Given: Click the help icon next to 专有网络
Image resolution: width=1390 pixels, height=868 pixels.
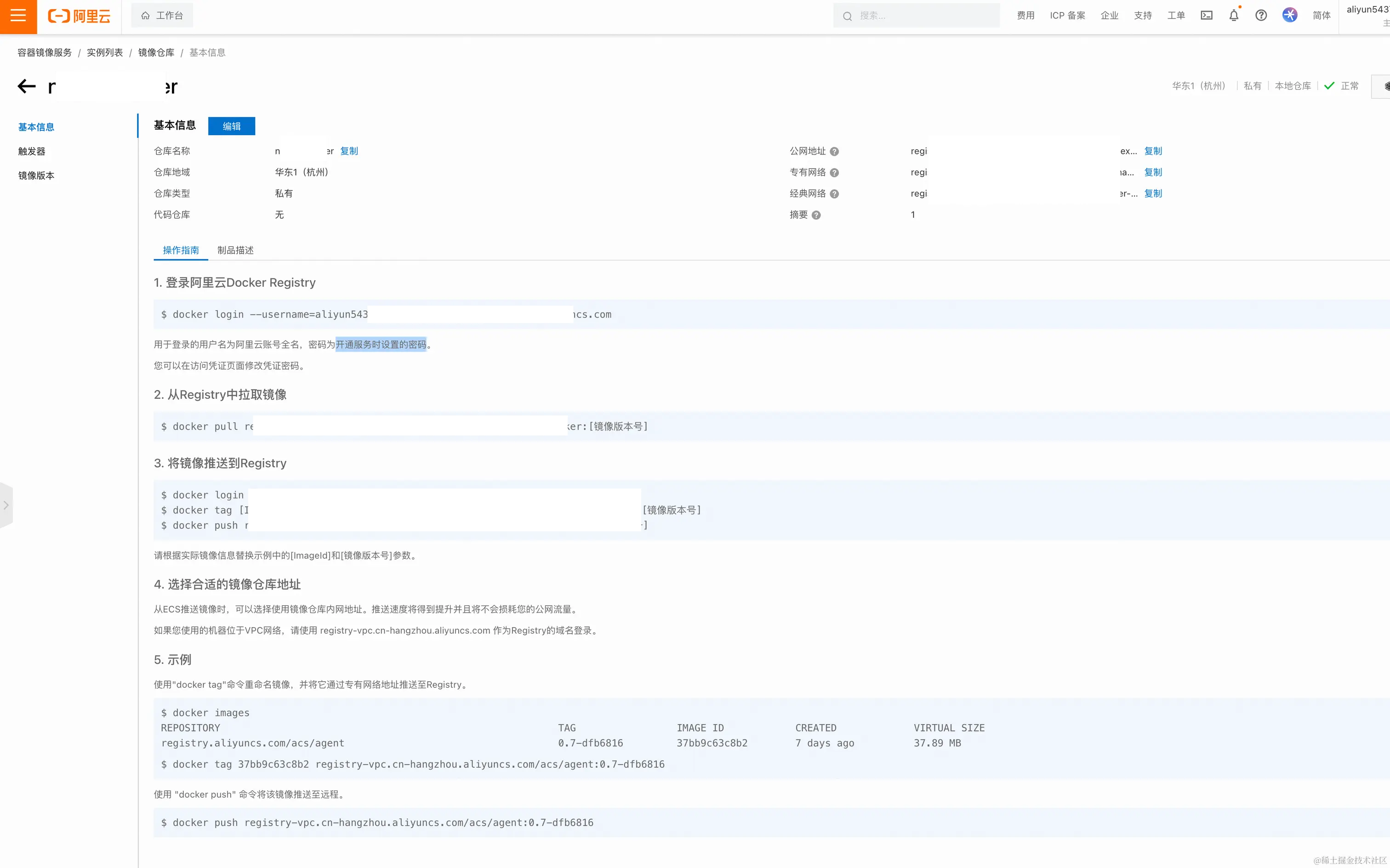Looking at the screenshot, I should coord(834,173).
